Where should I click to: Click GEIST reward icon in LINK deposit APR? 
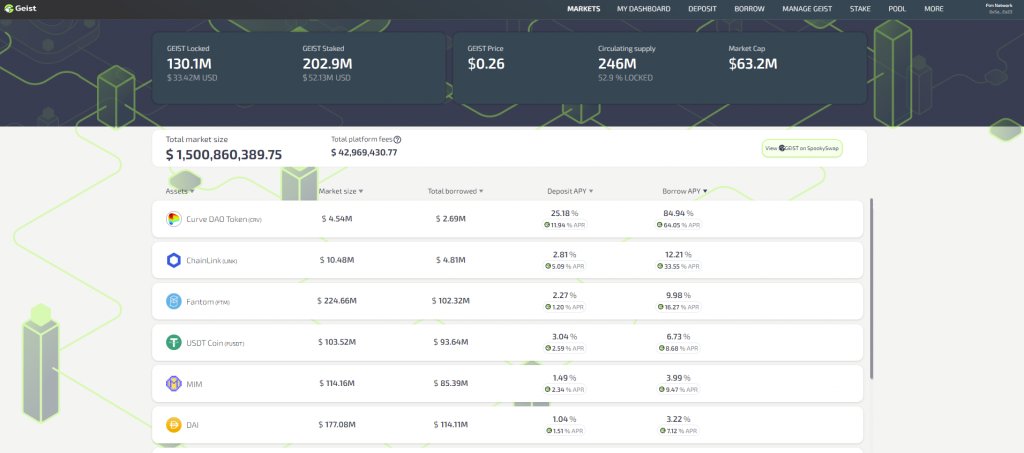tap(547, 266)
